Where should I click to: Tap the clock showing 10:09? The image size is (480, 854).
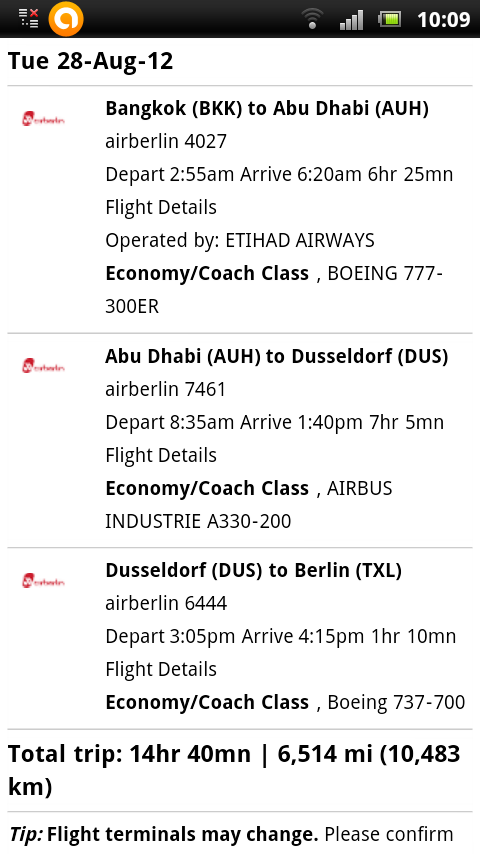(443, 20)
